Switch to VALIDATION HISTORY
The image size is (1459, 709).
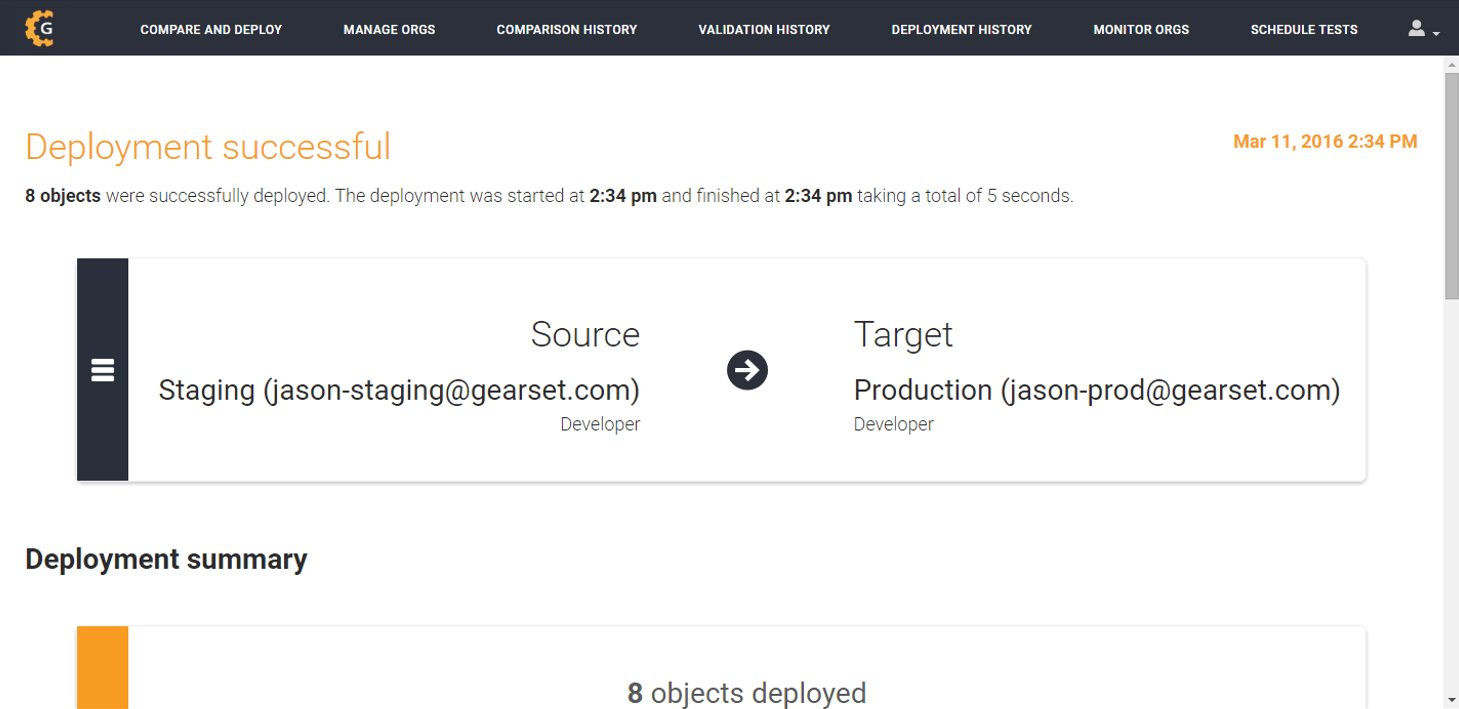(764, 29)
